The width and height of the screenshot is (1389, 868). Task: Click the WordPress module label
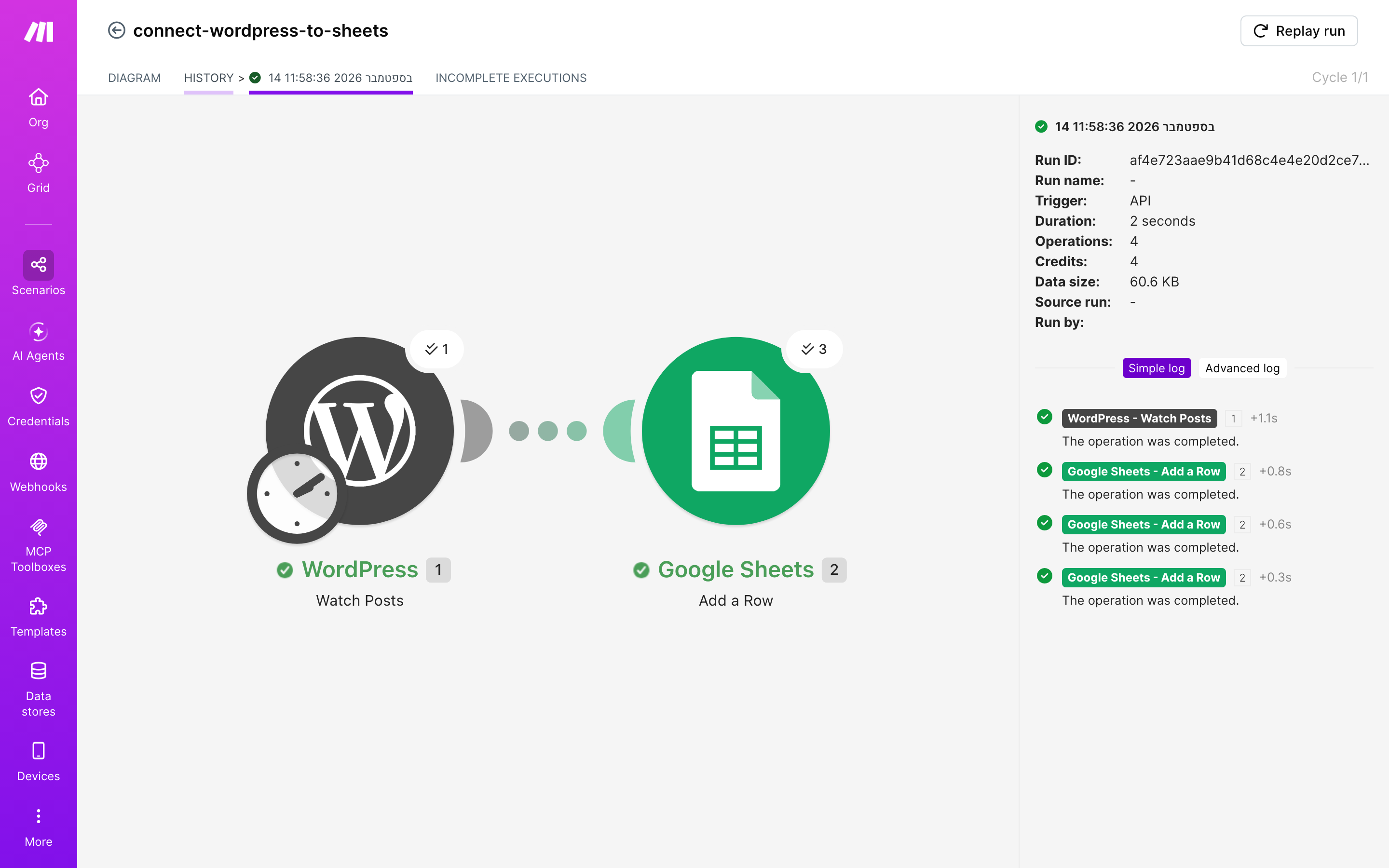pyautogui.click(x=360, y=570)
